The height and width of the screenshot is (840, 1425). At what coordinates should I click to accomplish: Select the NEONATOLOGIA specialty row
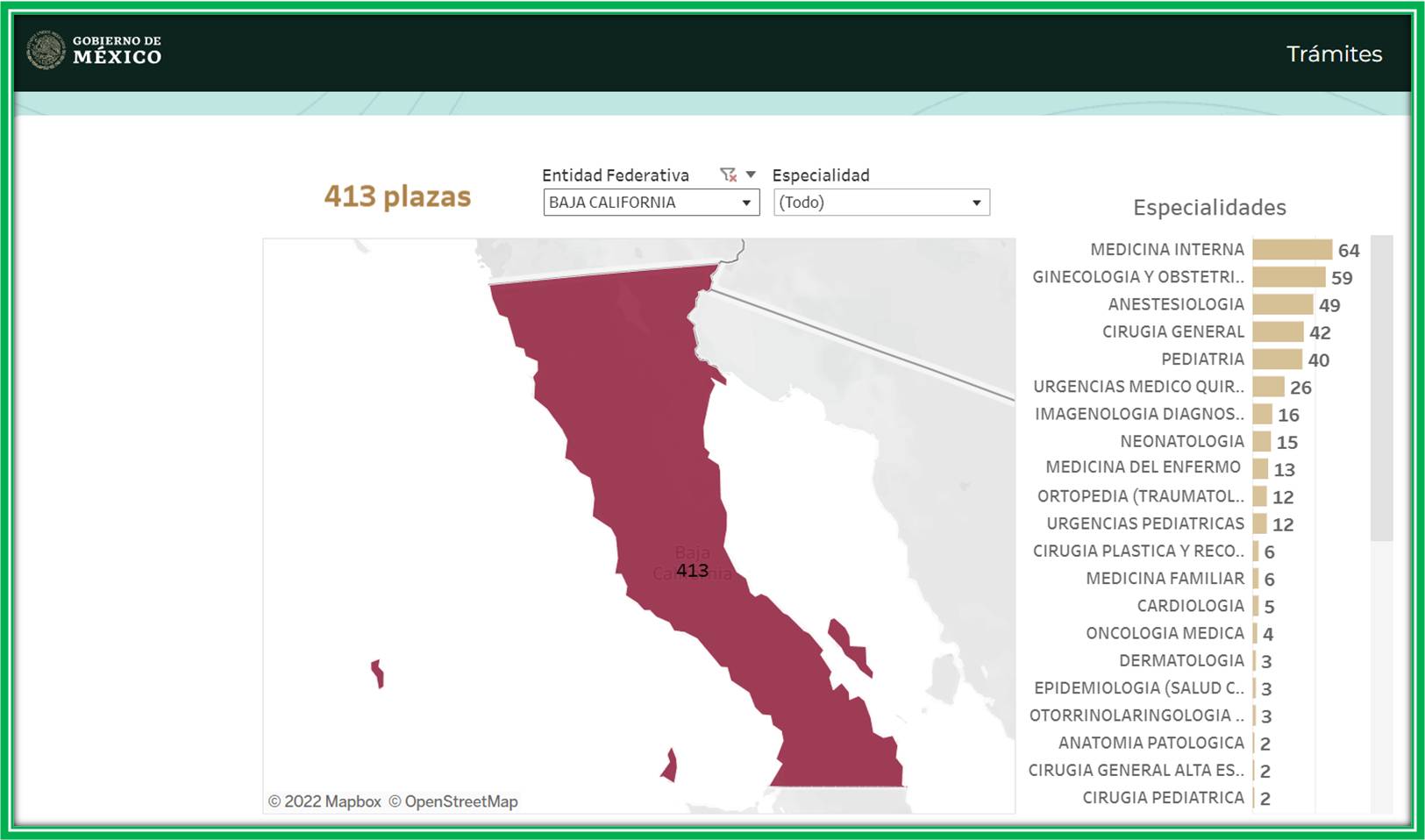click(1181, 441)
